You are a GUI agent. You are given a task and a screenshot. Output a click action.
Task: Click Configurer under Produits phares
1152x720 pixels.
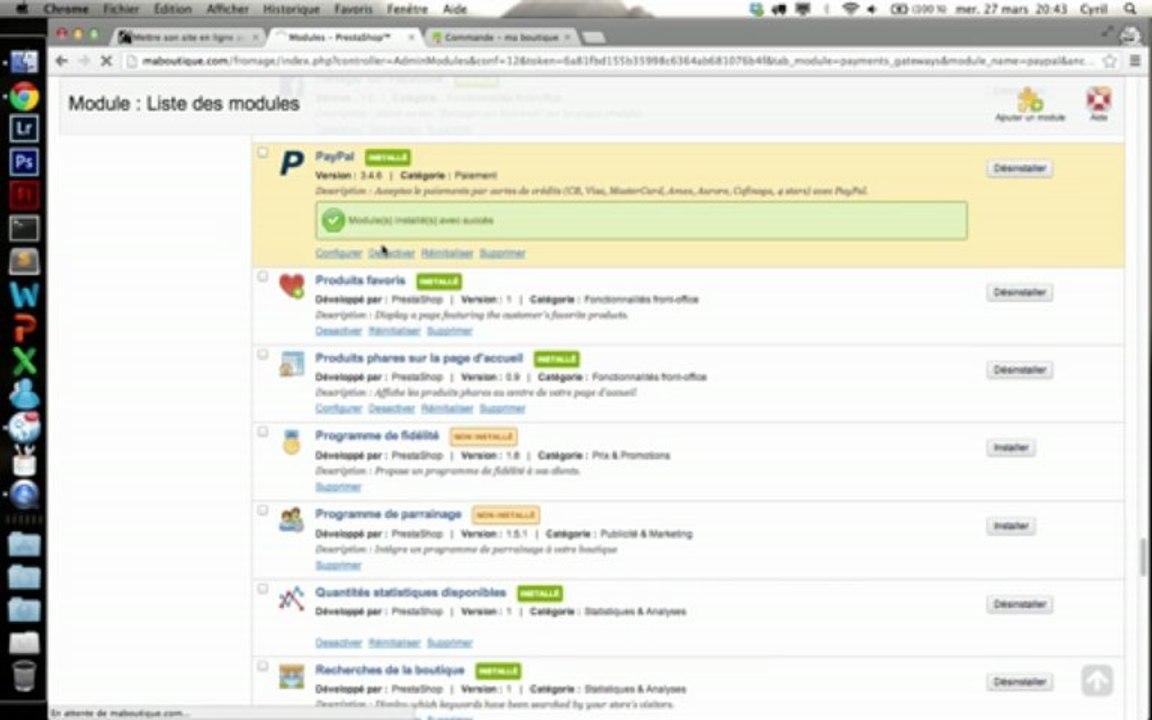(339, 408)
